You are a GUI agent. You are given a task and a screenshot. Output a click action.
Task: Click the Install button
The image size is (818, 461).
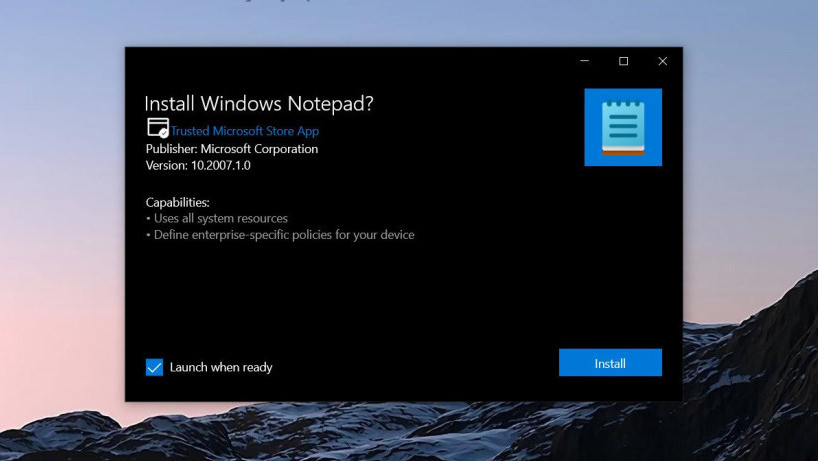click(610, 363)
